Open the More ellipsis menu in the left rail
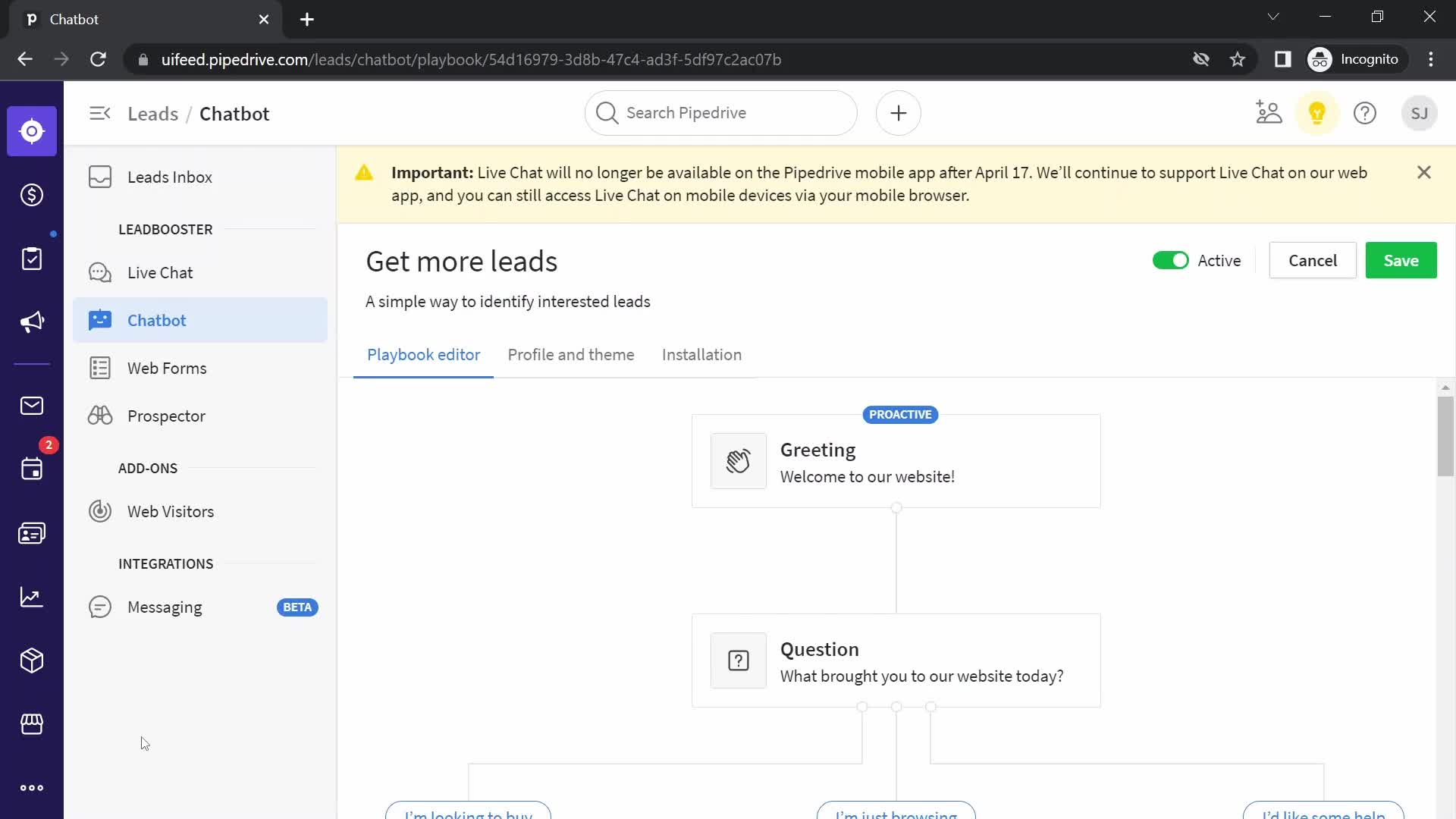The width and height of the screenshot is (1456, 819). tap(32, 788)
